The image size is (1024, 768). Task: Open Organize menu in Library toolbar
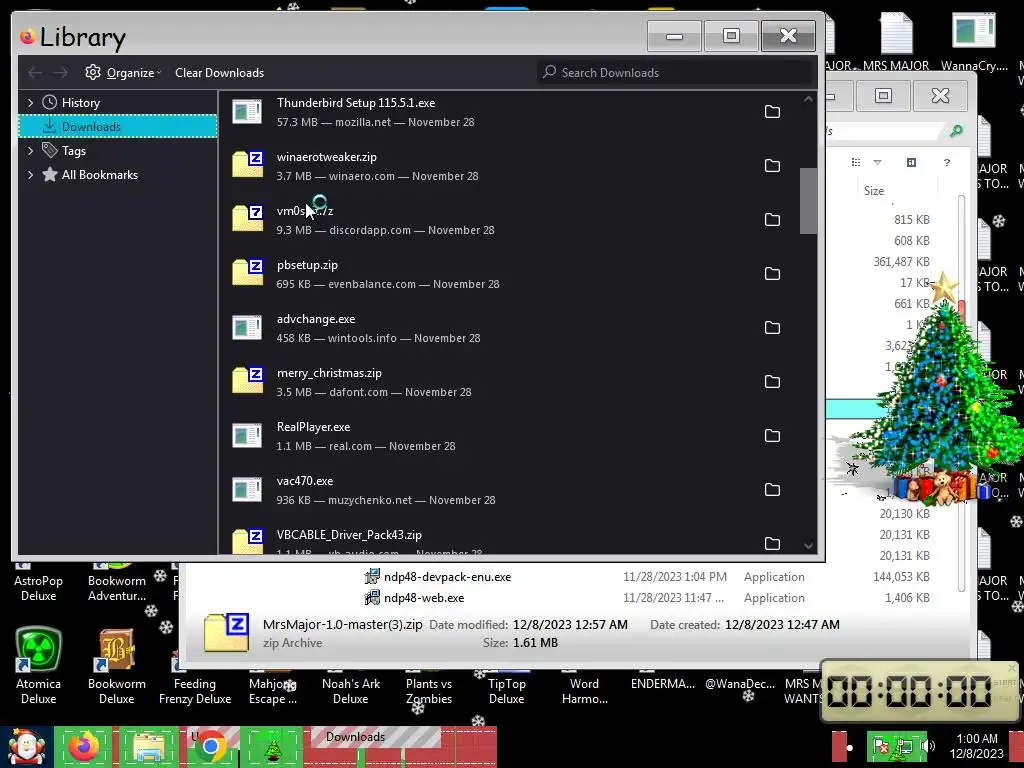coord(122,72)
